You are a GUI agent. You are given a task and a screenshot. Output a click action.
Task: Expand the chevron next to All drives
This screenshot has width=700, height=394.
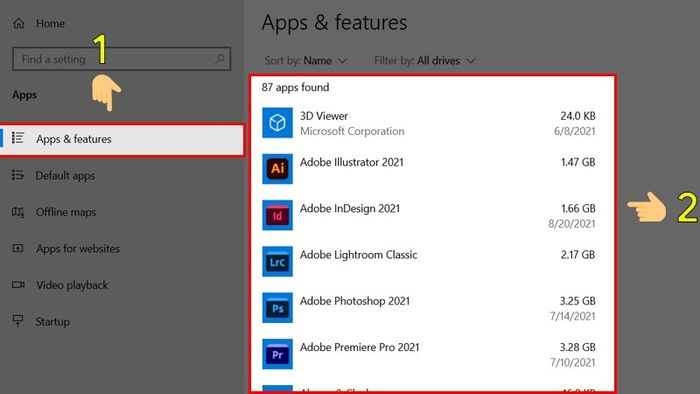pyautogui.click(x=471, y=61)
